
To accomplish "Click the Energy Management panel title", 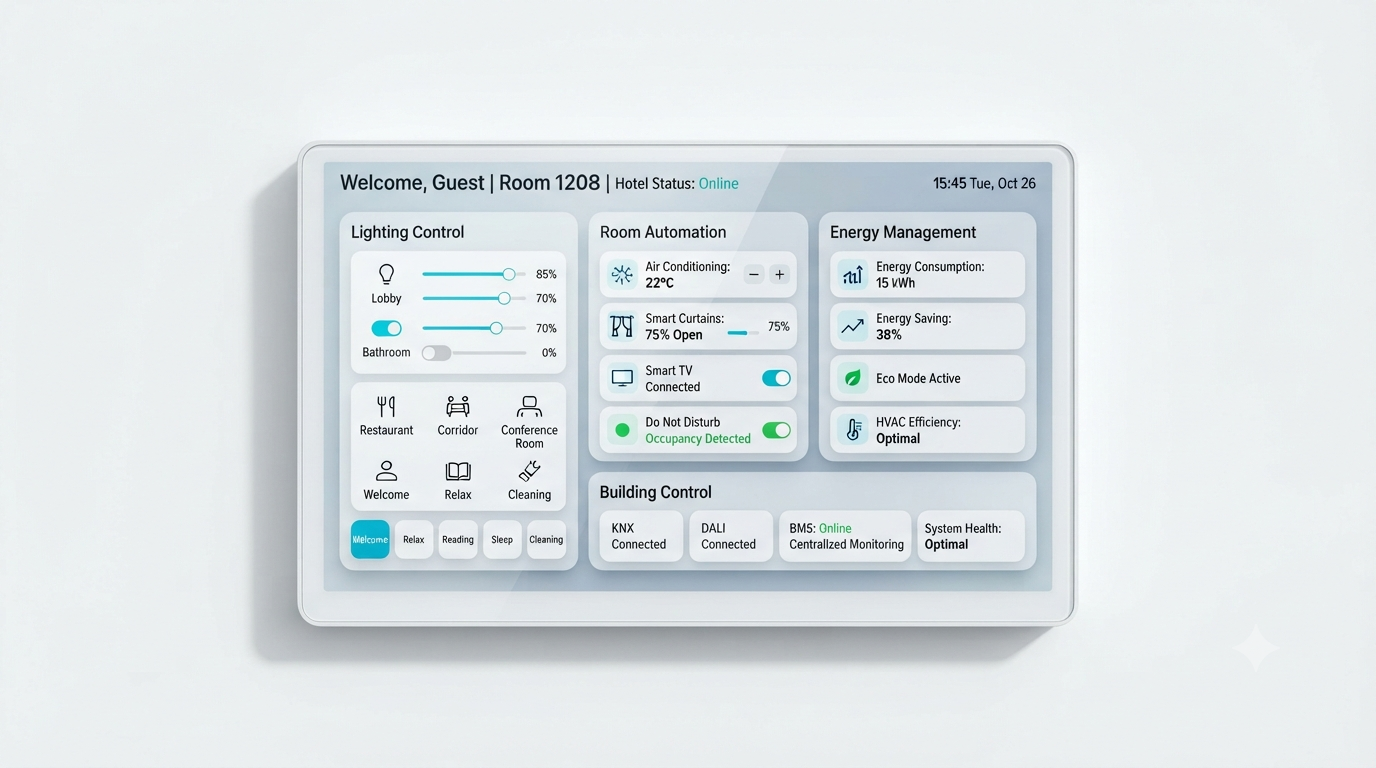I will point(903,232).
